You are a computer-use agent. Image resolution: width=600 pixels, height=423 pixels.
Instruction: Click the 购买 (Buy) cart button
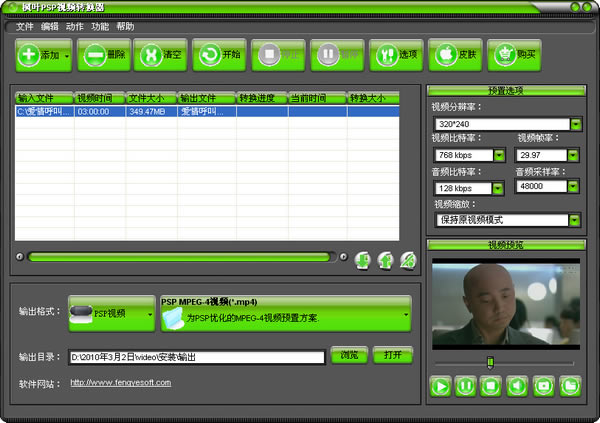point(514,56)
